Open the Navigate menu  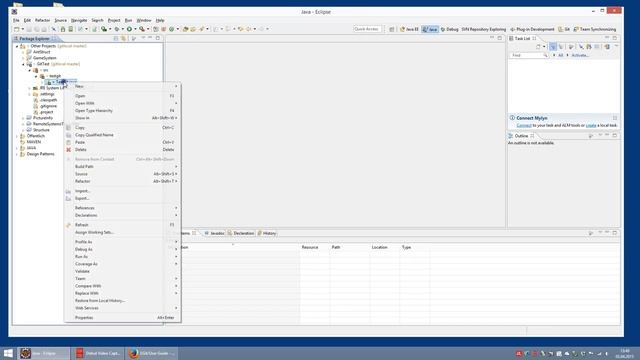pyautogui.click(x=79, y=20)
